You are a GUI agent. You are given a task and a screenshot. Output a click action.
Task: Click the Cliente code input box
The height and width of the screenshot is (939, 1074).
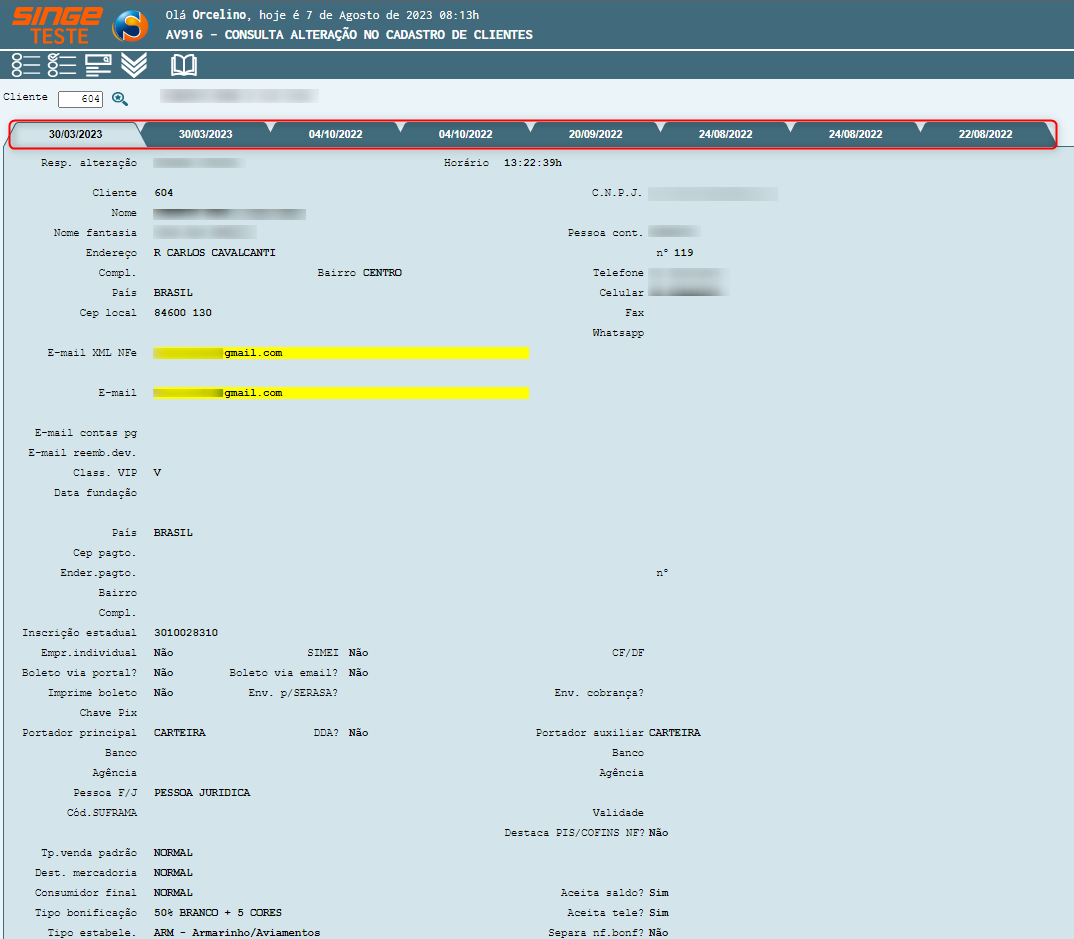click(80, 99)
